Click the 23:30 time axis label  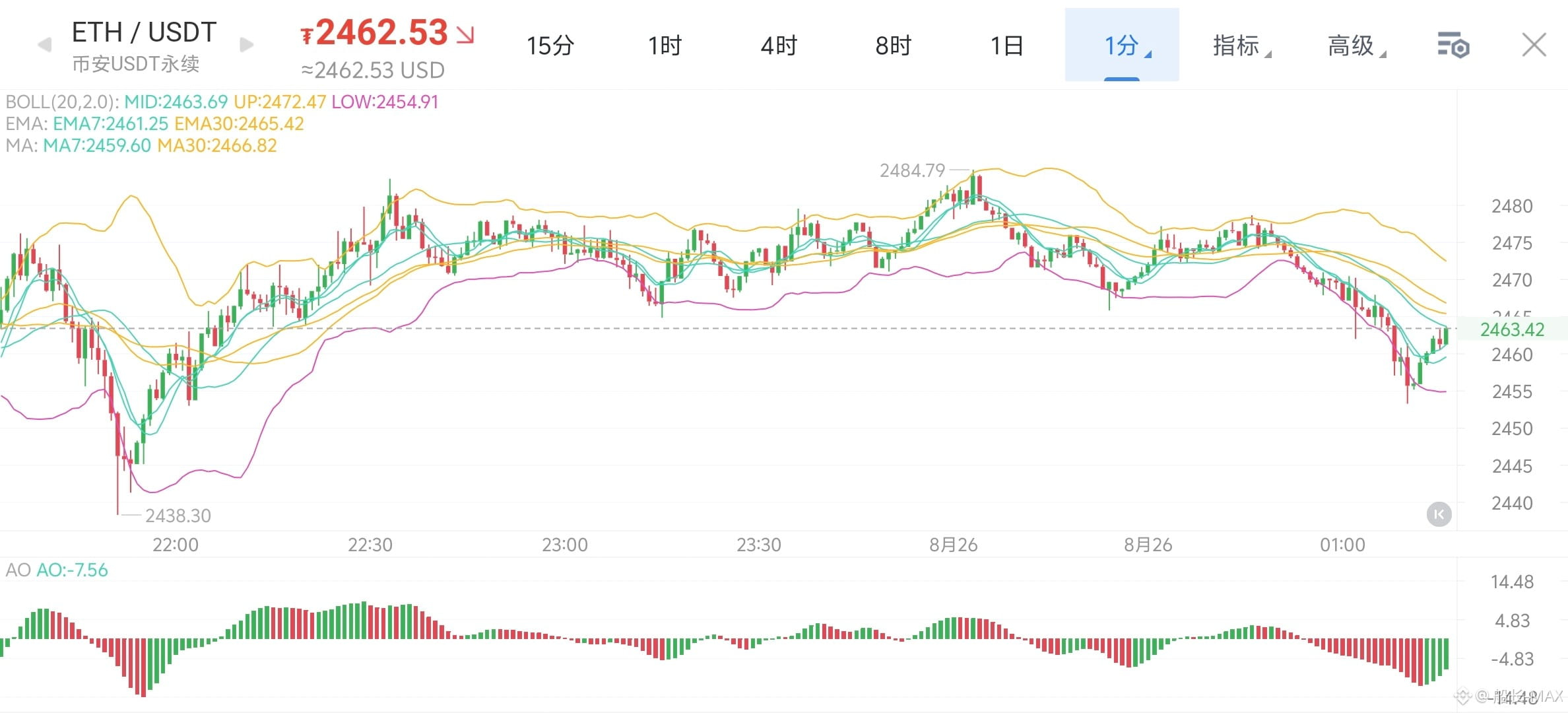(x=759, y=545)
